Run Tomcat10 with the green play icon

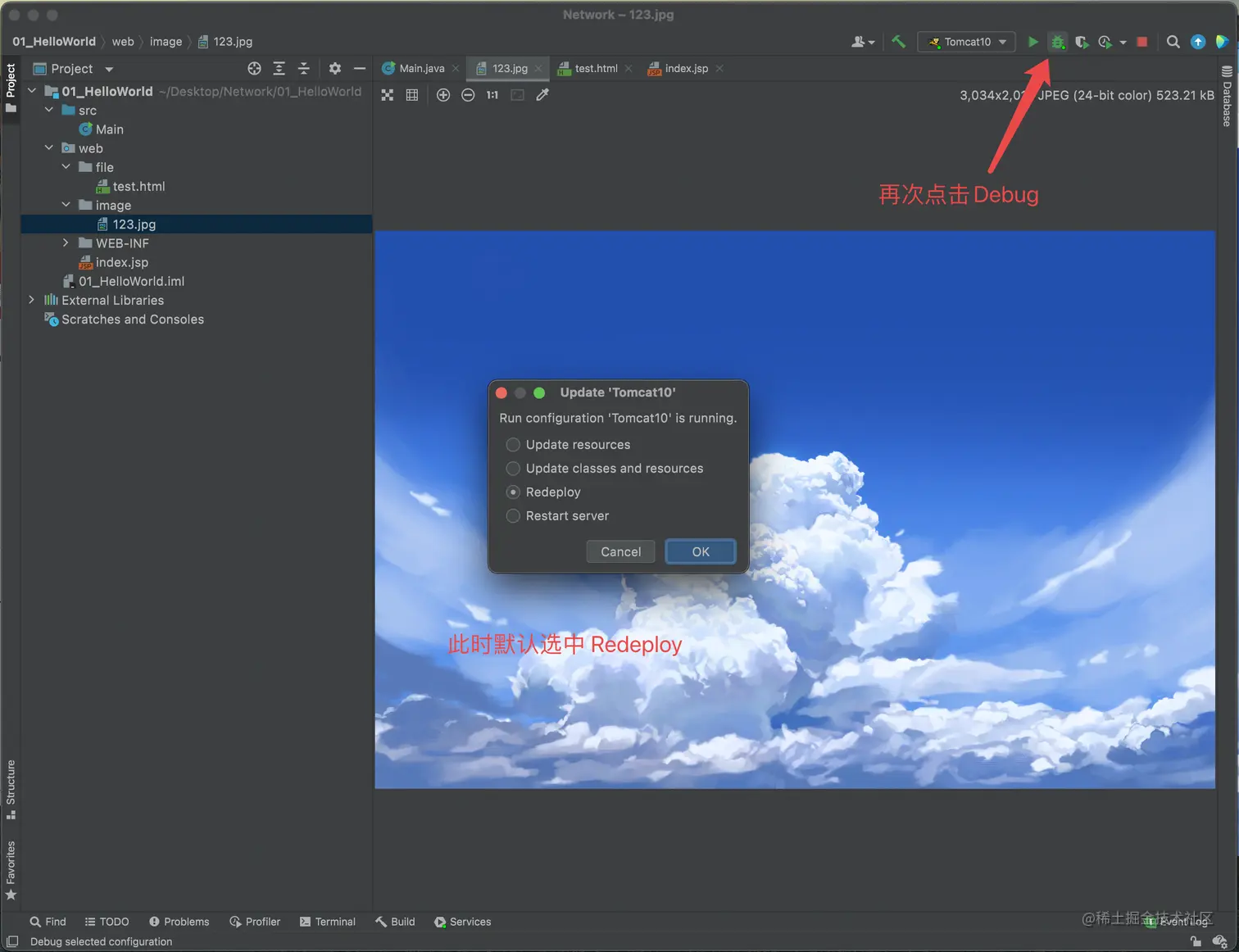1033,42
